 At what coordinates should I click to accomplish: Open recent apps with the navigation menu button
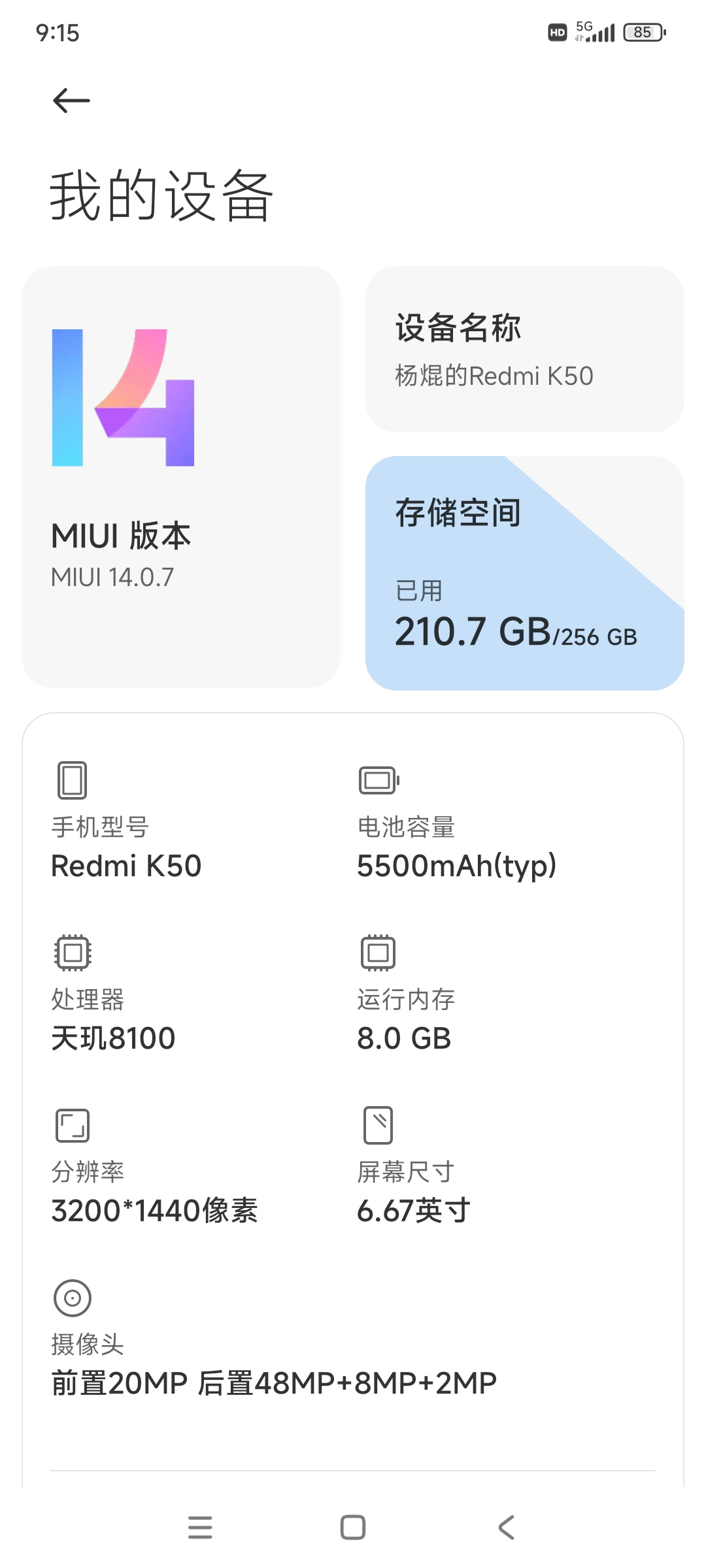pos(200,1527)
